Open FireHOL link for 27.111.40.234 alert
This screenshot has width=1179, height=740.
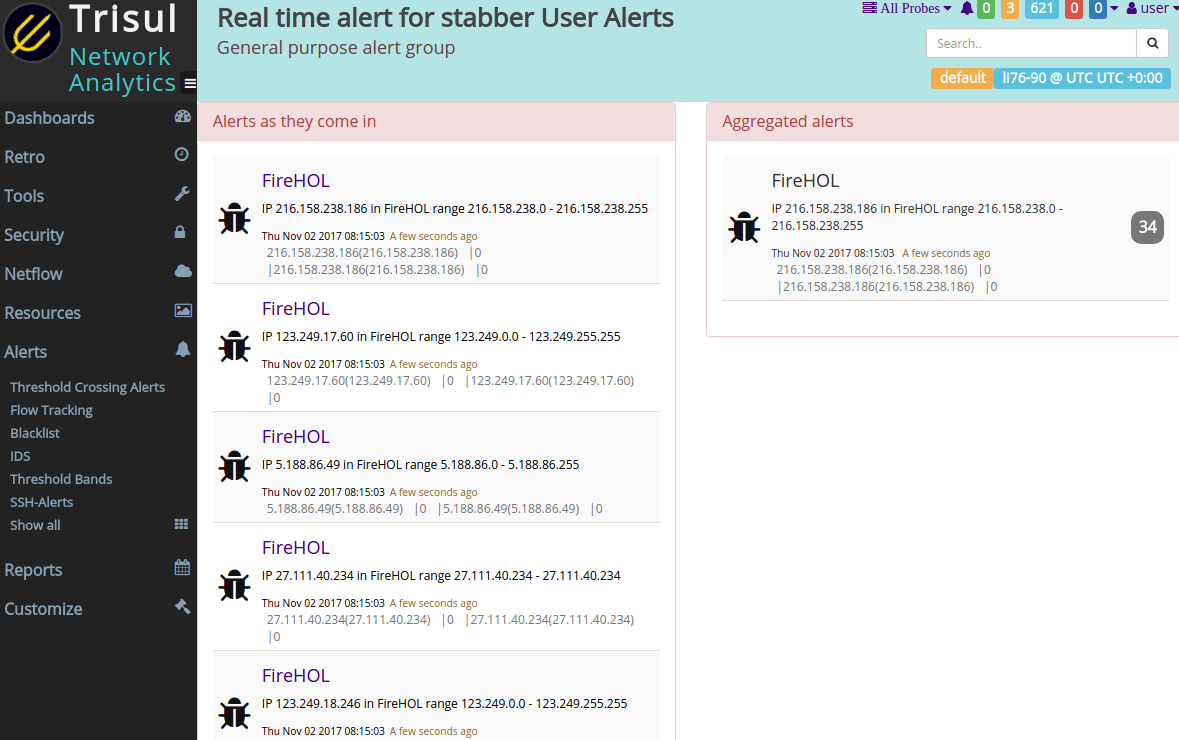pyautogui.click(x=296, y=547)
